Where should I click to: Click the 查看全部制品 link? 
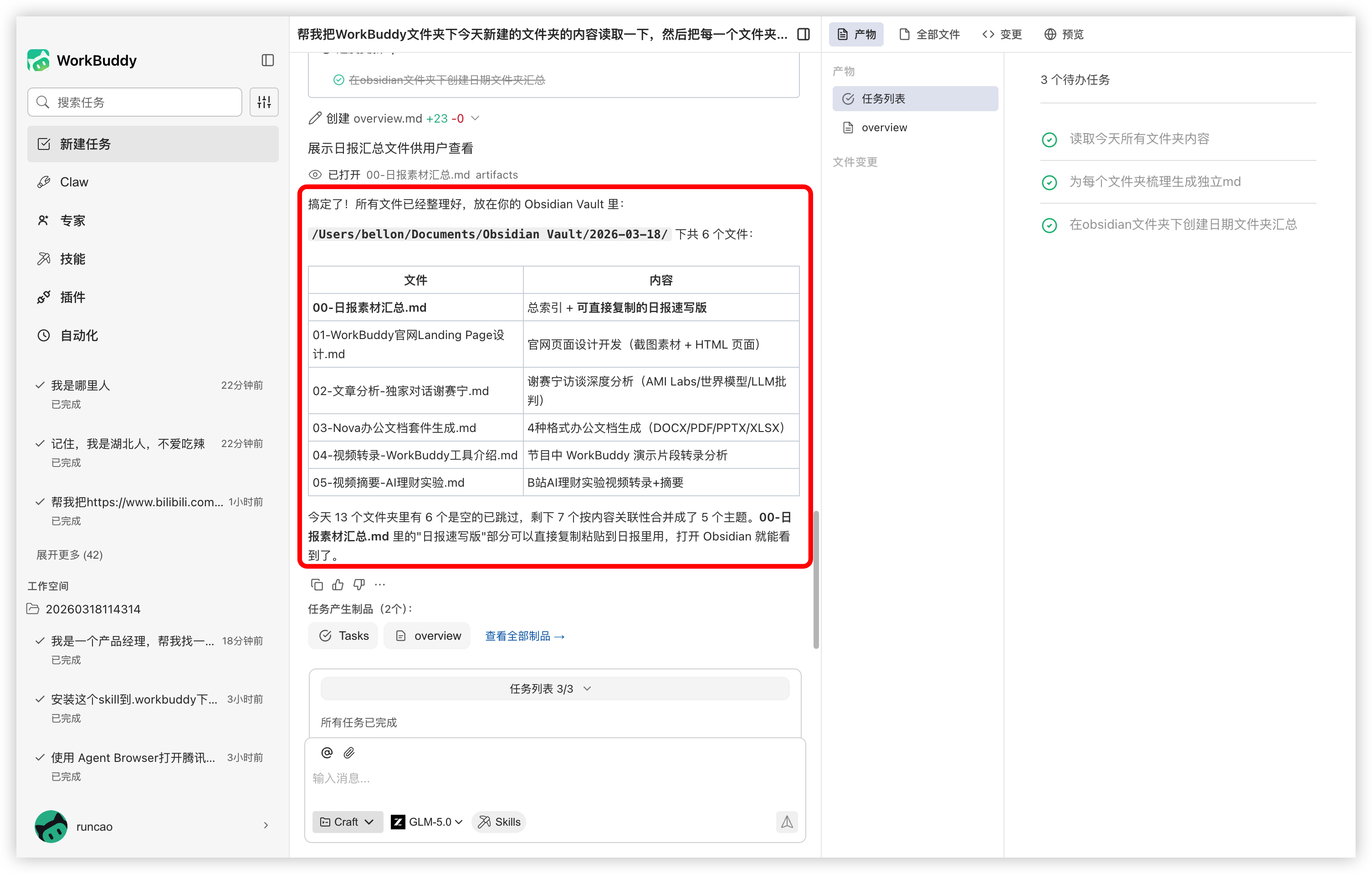point(524,636)
